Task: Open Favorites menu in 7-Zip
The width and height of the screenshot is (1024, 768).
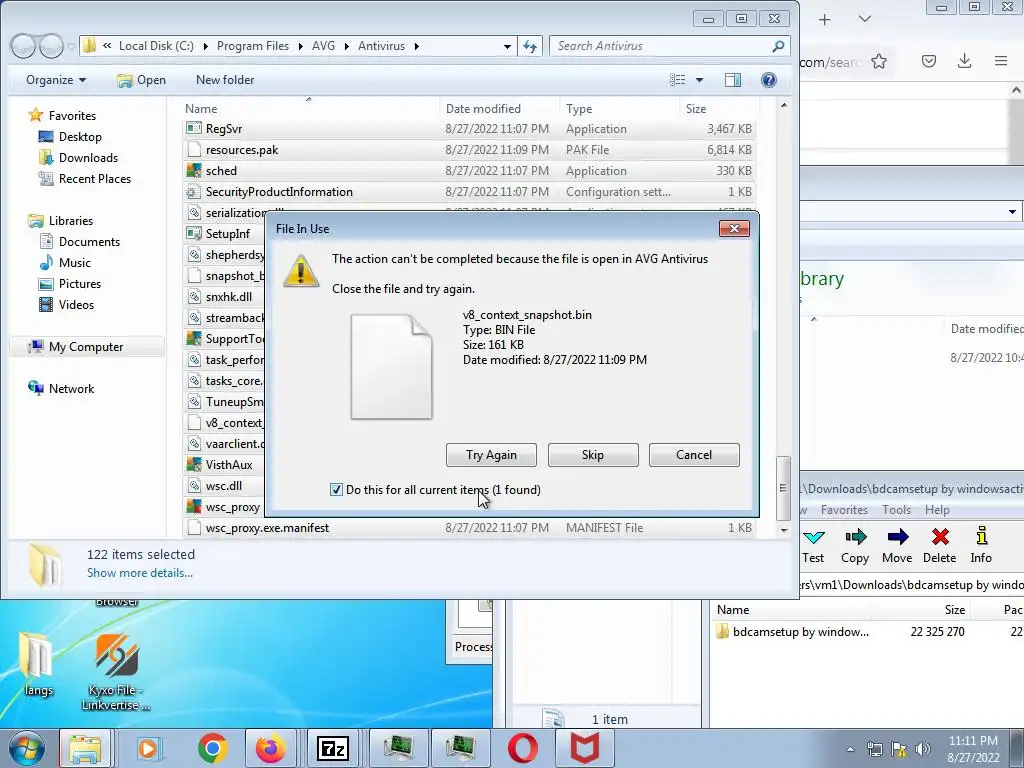Action: pyautogui.click(x=844, y=510)
